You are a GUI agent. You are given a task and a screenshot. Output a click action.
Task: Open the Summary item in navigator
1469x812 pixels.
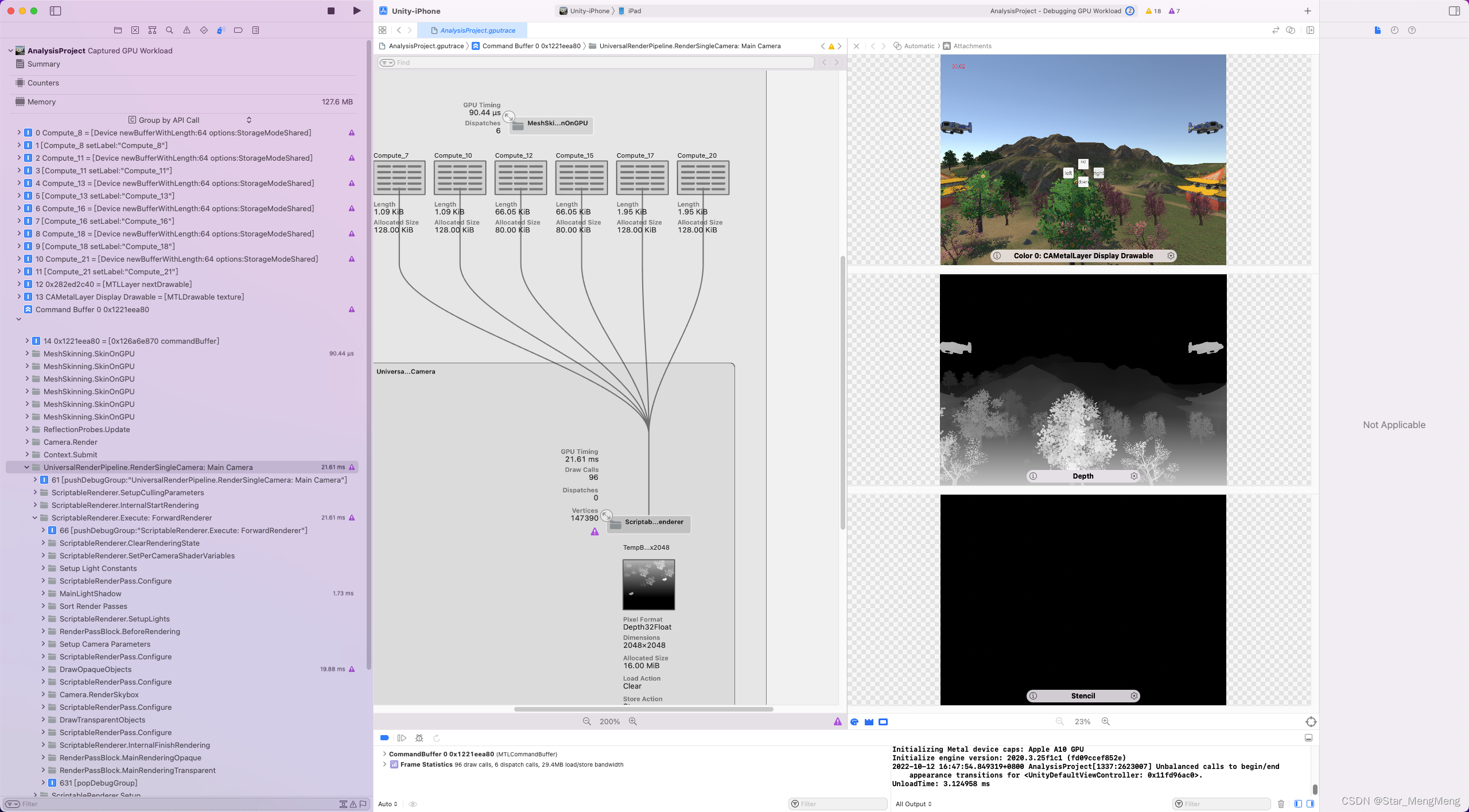pyautogui.click(x=44, y=64)
